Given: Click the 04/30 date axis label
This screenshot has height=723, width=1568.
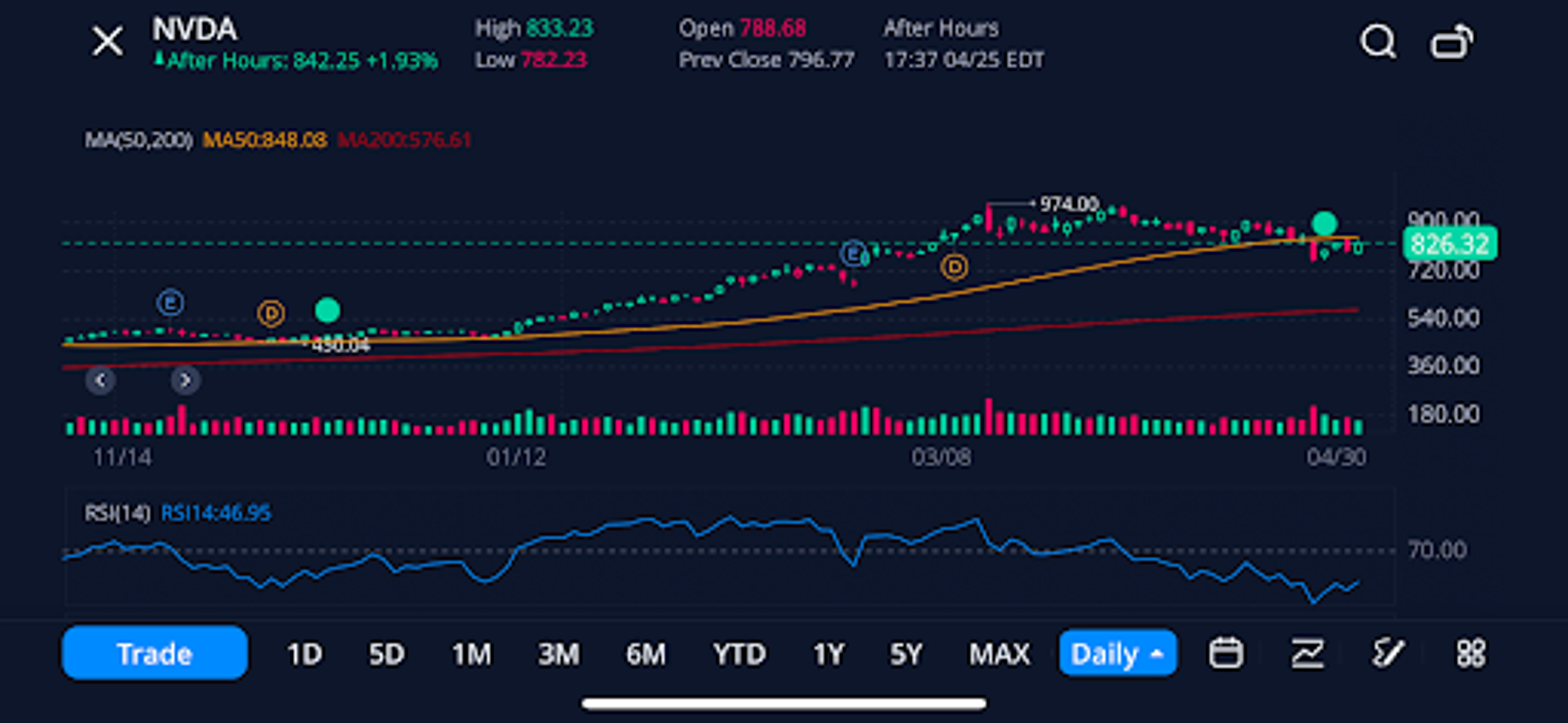Looking at the screenshot, I should coord(1336,457).
